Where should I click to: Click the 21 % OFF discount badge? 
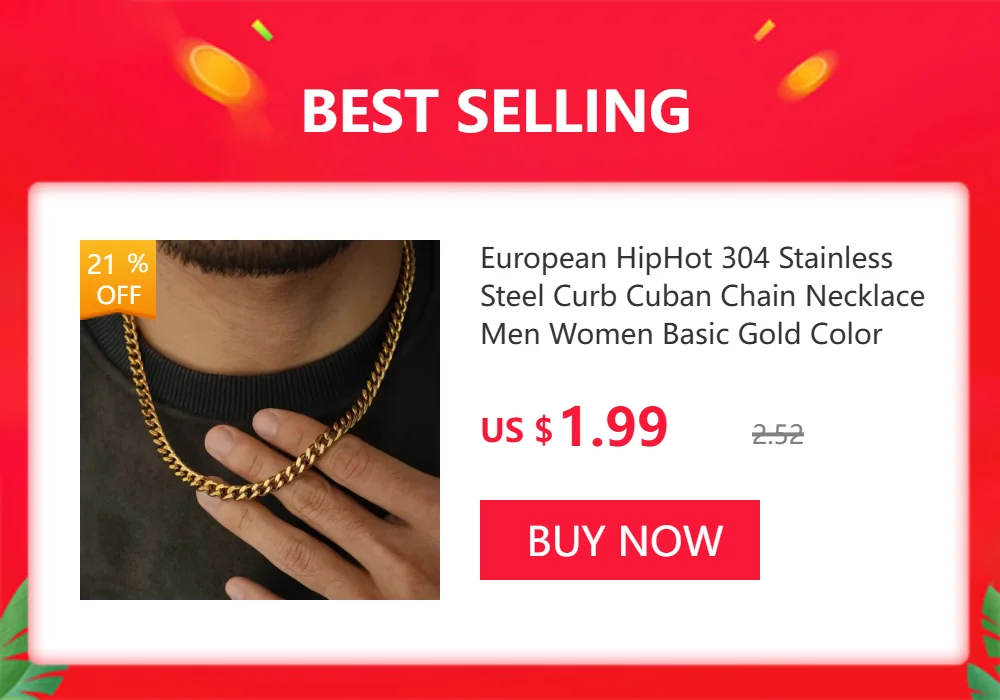click(118, 279)
